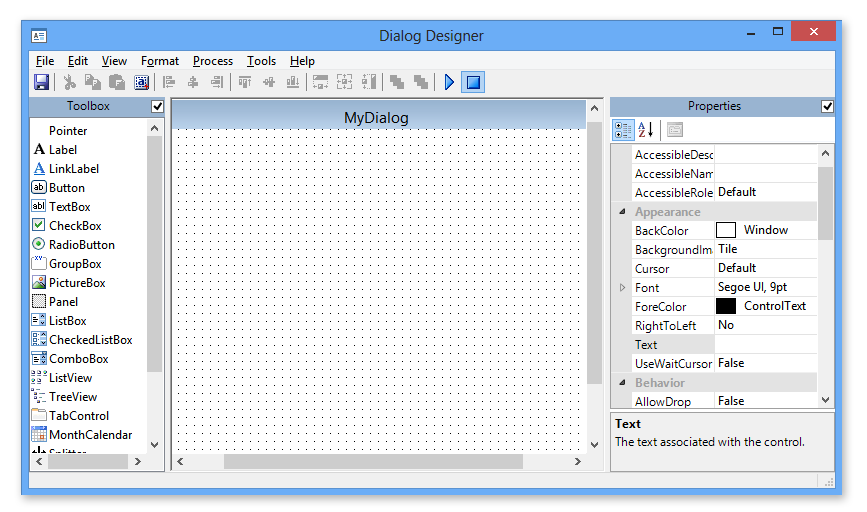Open the Process menu

pos(212,61)
